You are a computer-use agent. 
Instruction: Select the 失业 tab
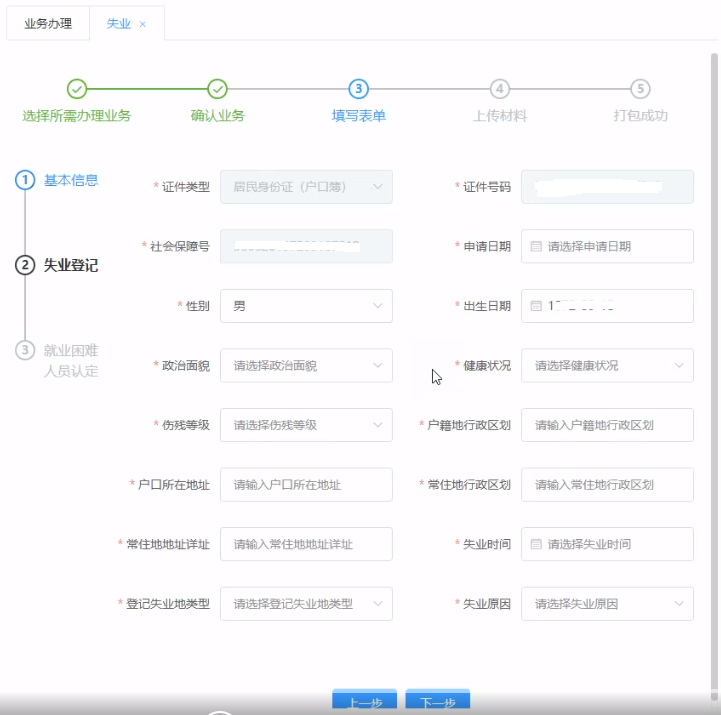[x=119, y=23]
